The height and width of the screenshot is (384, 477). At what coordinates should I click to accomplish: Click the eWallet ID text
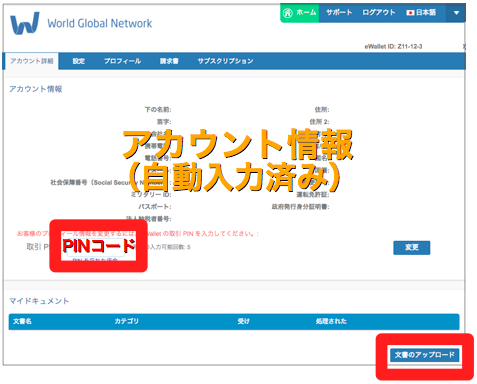coord(393,46)
